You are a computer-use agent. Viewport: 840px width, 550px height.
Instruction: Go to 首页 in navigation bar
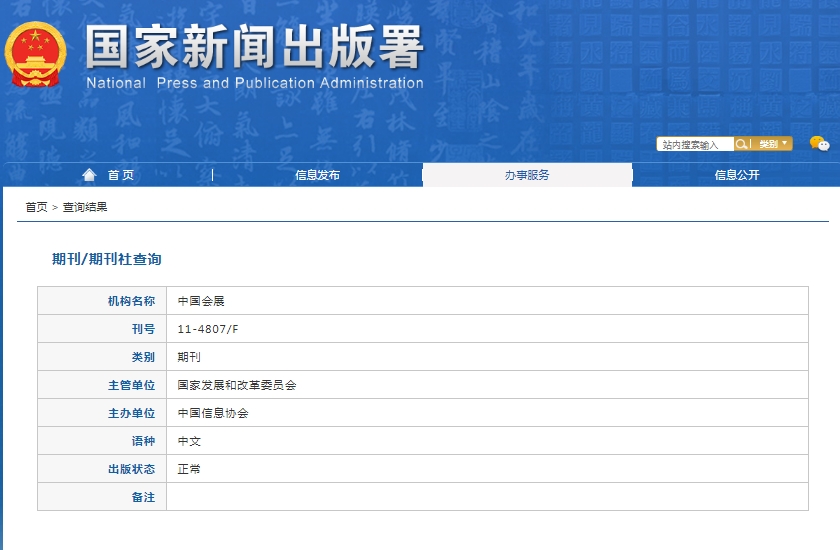(121, 175)
